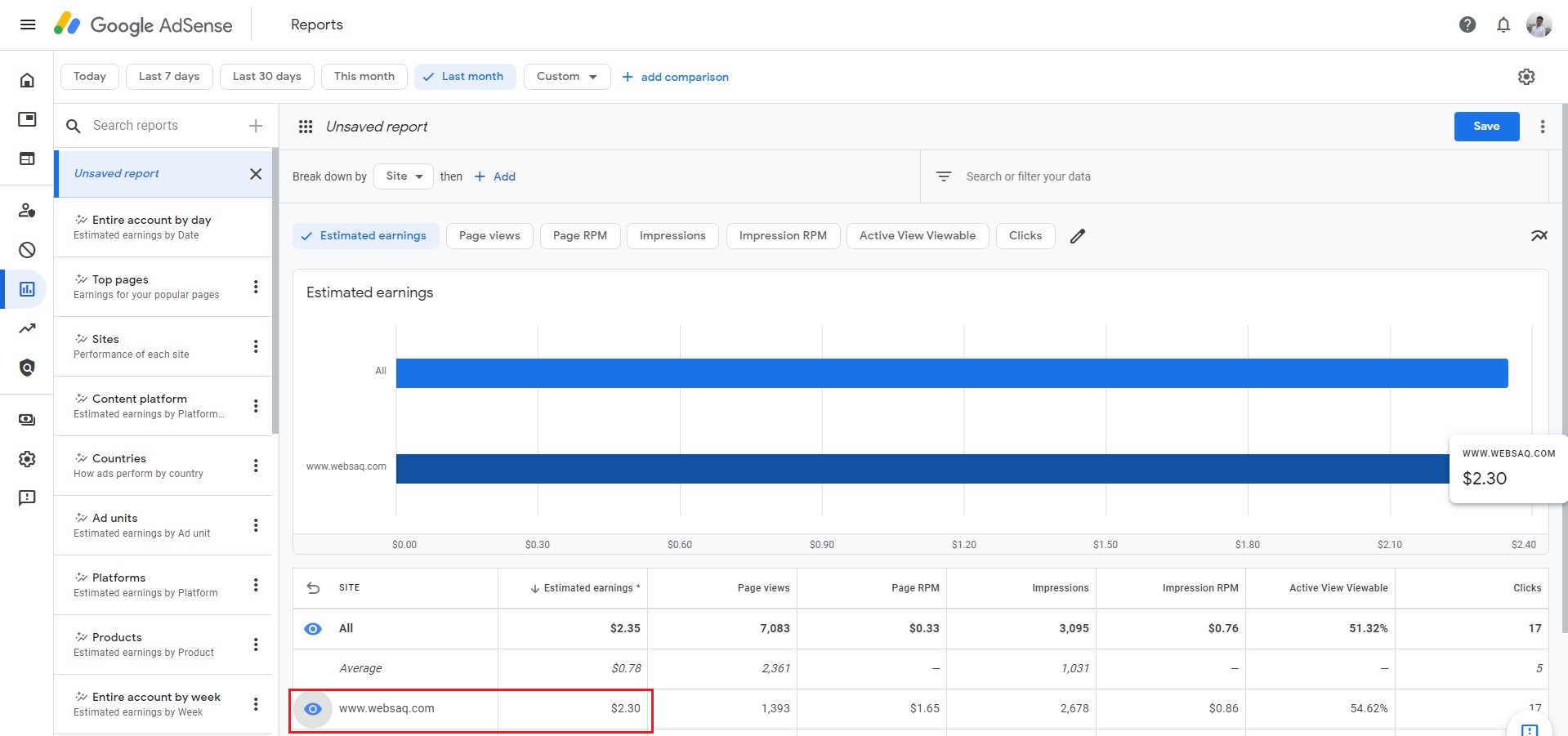Screen dimensions: 1568x736
Task: Open Sites section in sidebar
Action: coord(27,158)
